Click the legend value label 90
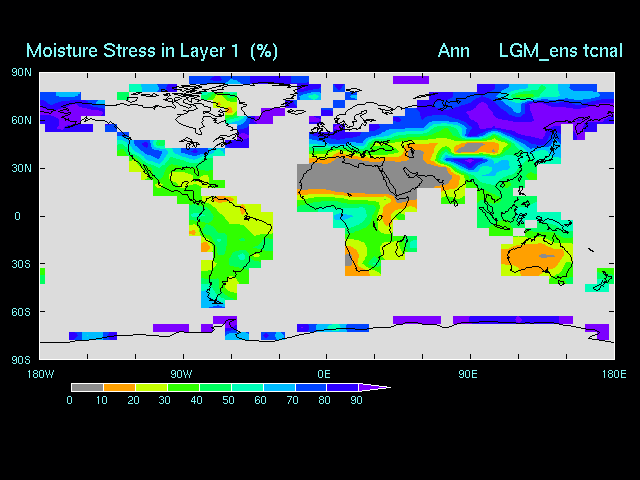 click(356, 401)
